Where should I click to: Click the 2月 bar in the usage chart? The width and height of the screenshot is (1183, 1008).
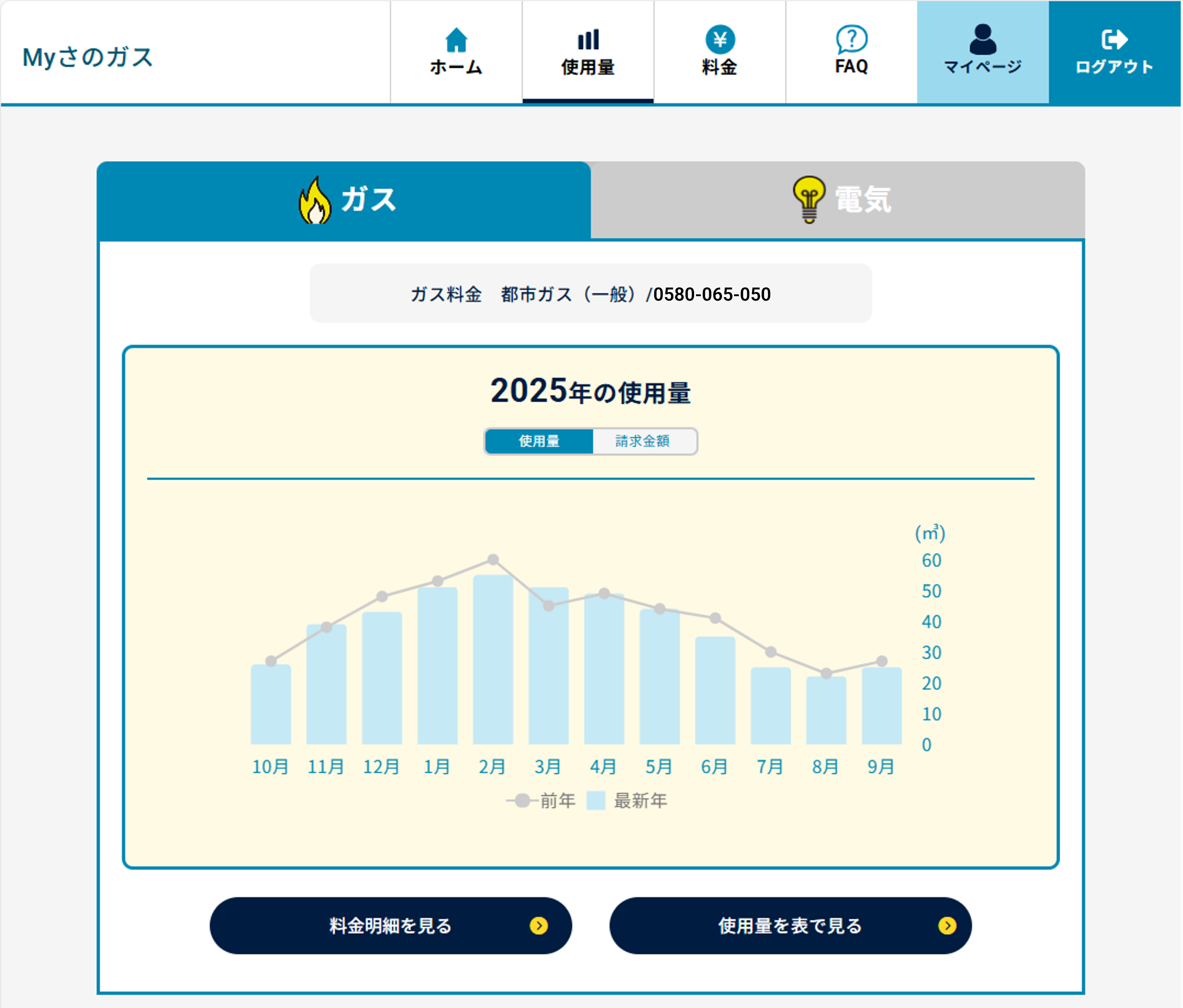pos(493,657)
